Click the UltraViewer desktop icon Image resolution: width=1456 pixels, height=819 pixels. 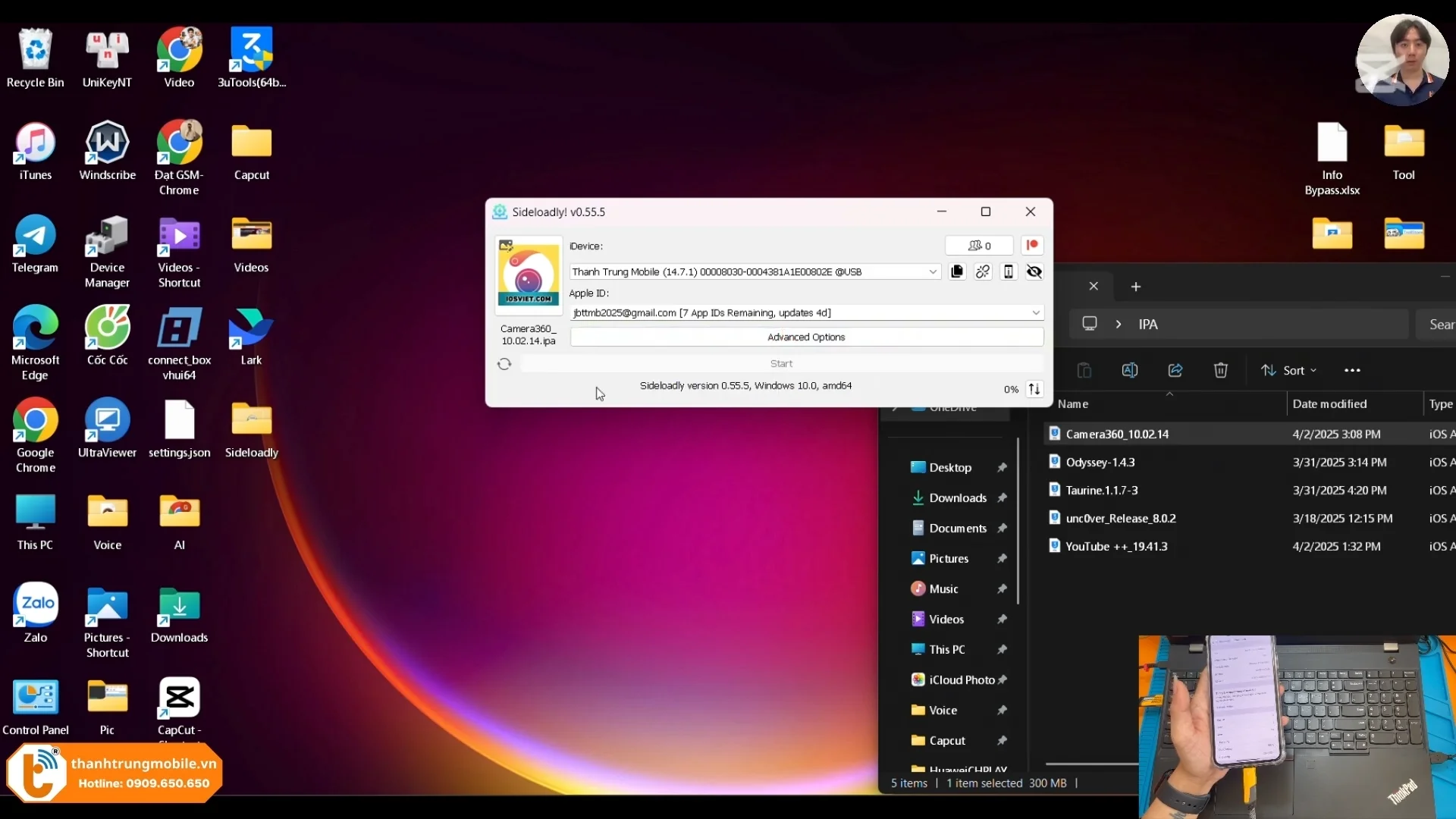(x=107, y=428)
